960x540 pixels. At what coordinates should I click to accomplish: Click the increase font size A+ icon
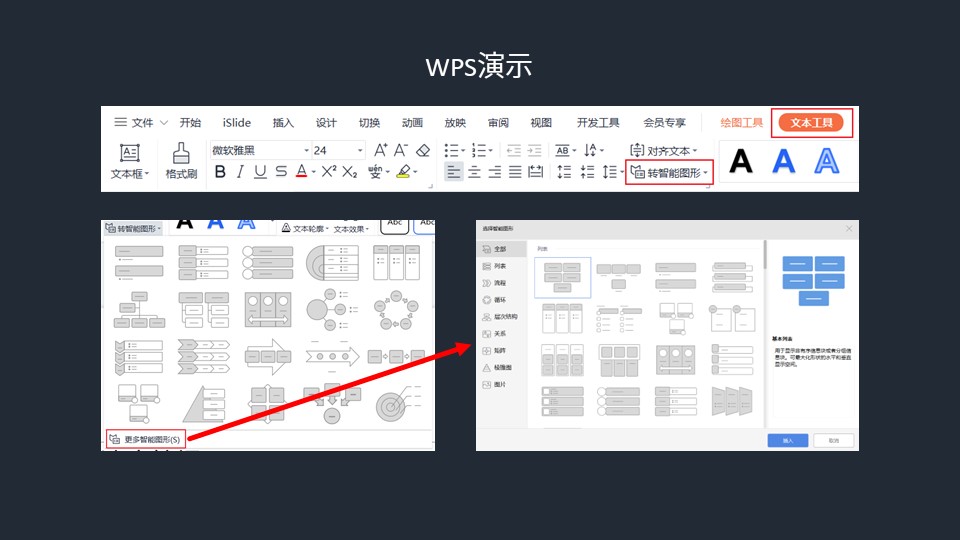click(381, 150)
